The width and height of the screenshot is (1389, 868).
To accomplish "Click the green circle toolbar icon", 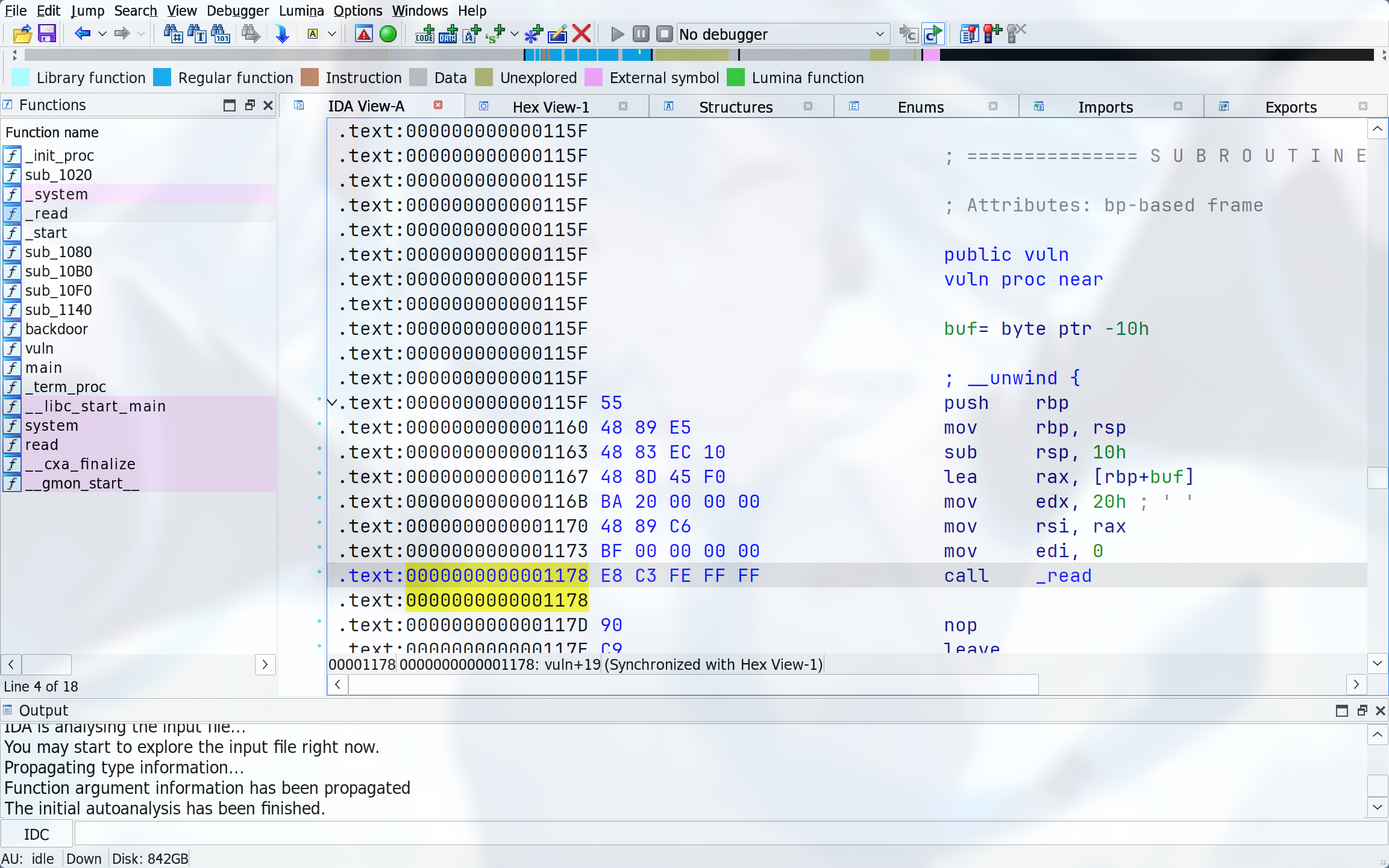I will coord(388,34).
